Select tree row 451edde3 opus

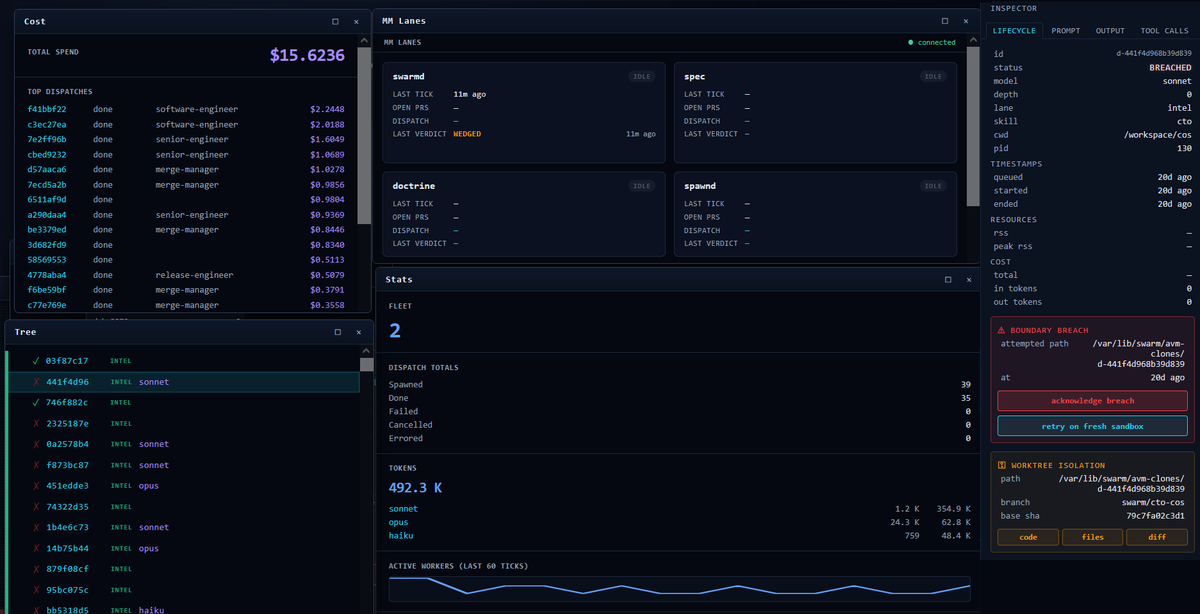pos(183,486)
